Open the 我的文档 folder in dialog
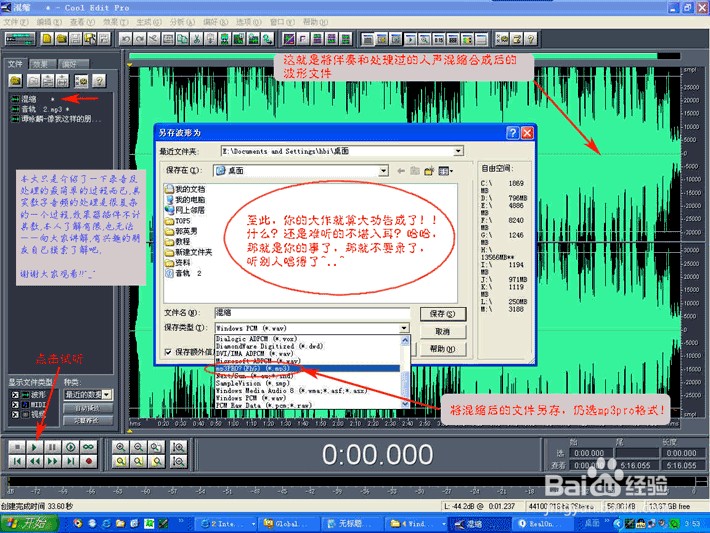 tap(186, 189)
